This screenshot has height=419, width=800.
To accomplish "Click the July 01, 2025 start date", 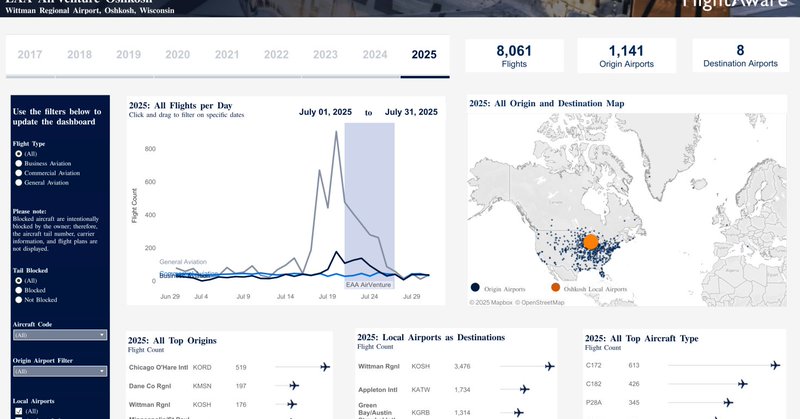I will 326,112.
